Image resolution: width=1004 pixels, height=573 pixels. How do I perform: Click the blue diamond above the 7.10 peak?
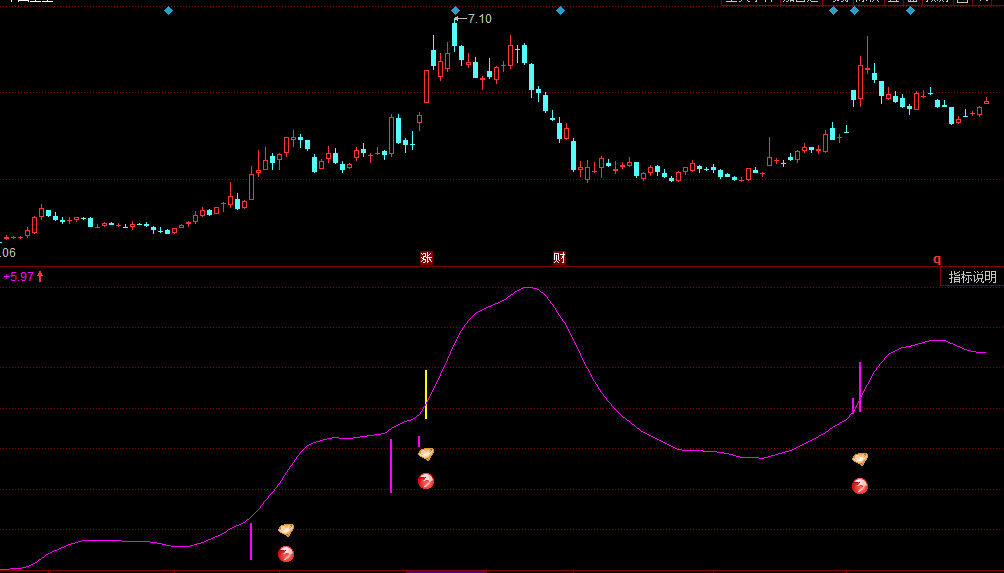(455, 11)
